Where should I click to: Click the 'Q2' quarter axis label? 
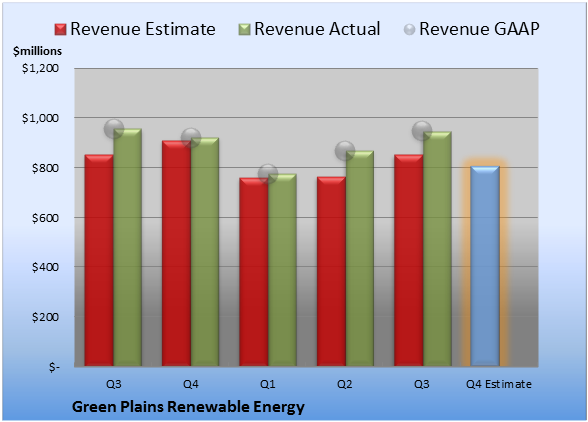pos(345,384)
